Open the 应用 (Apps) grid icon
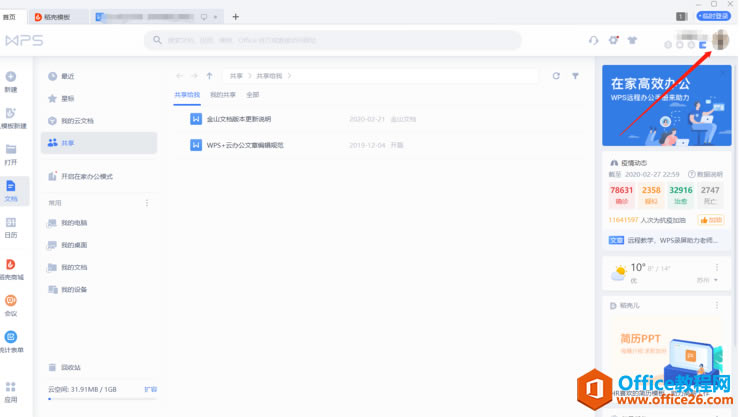 pos(11,387)
